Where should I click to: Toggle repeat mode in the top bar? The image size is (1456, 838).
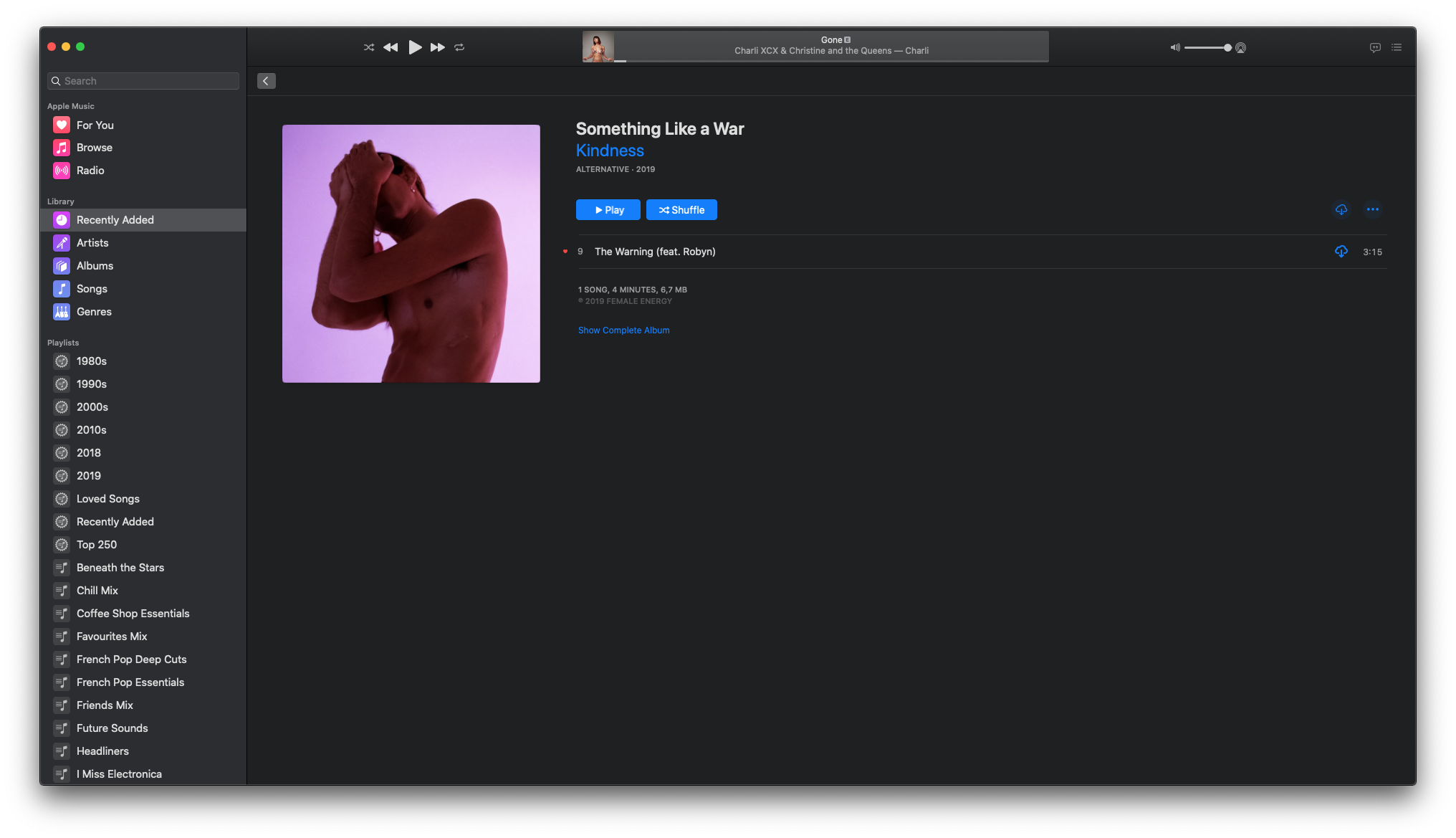click(459, 47)
